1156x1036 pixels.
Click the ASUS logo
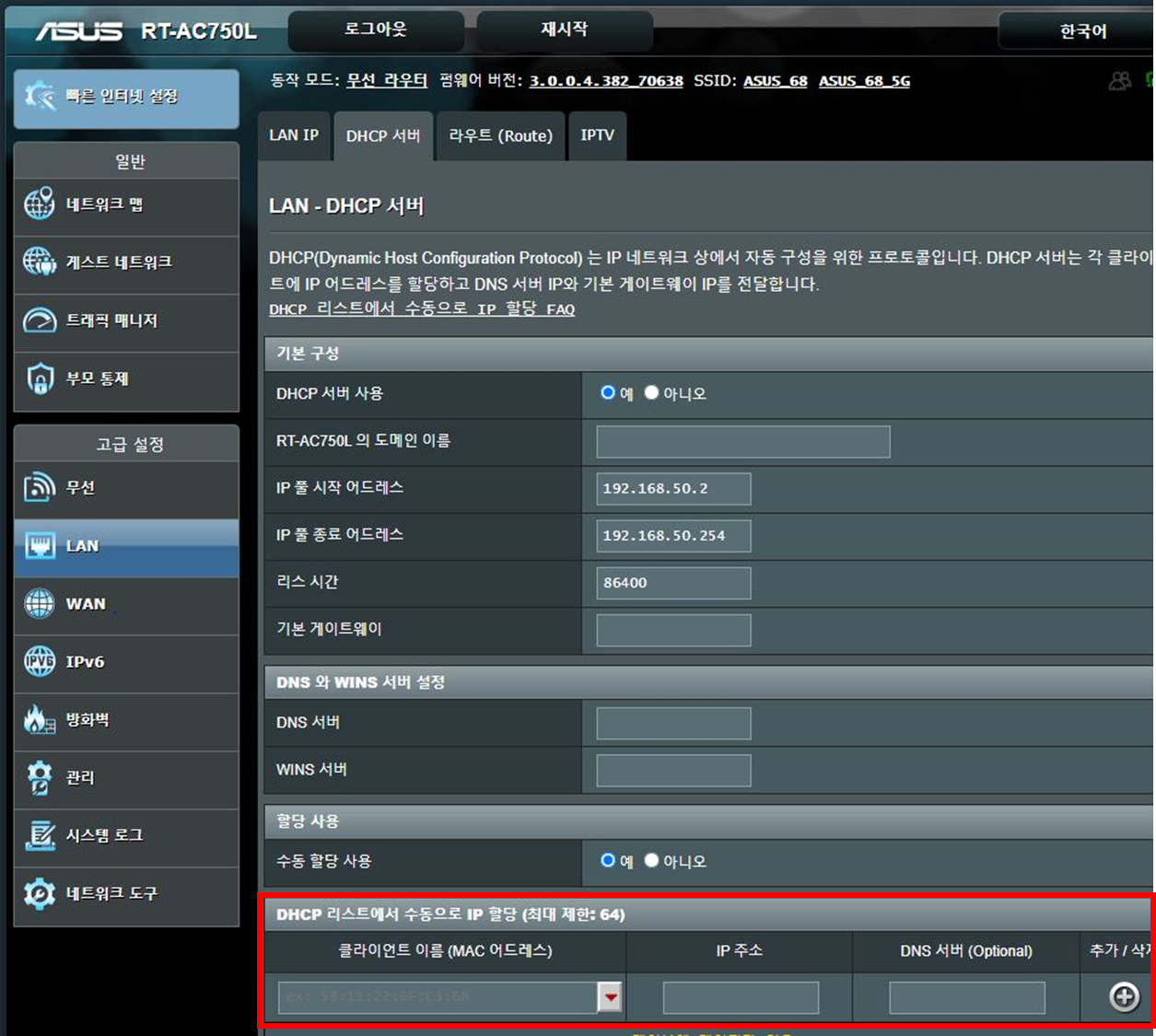[x=79, y=31]
